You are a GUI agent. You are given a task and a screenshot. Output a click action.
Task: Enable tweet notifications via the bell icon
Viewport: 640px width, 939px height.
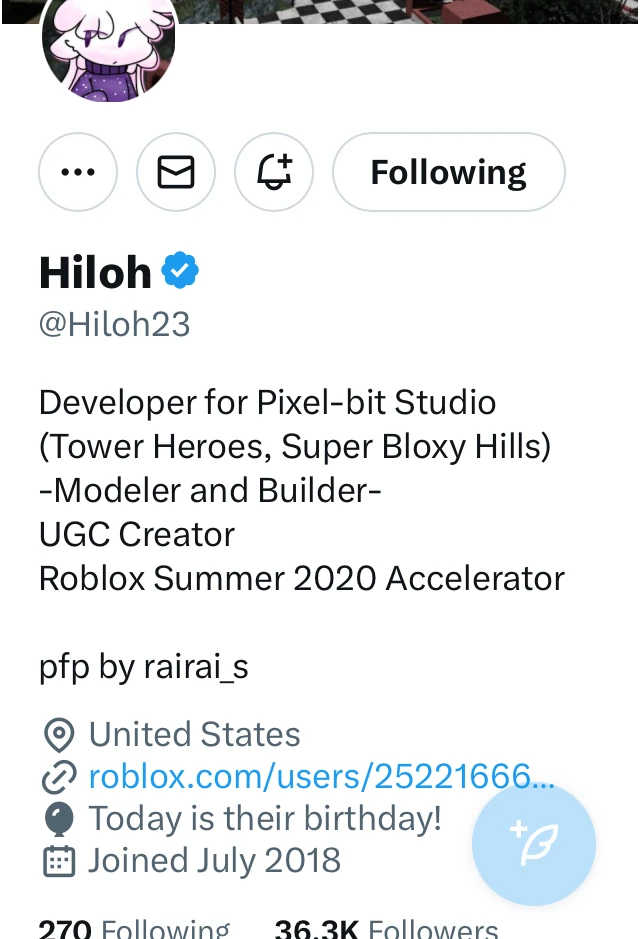(x=274, y=172)
